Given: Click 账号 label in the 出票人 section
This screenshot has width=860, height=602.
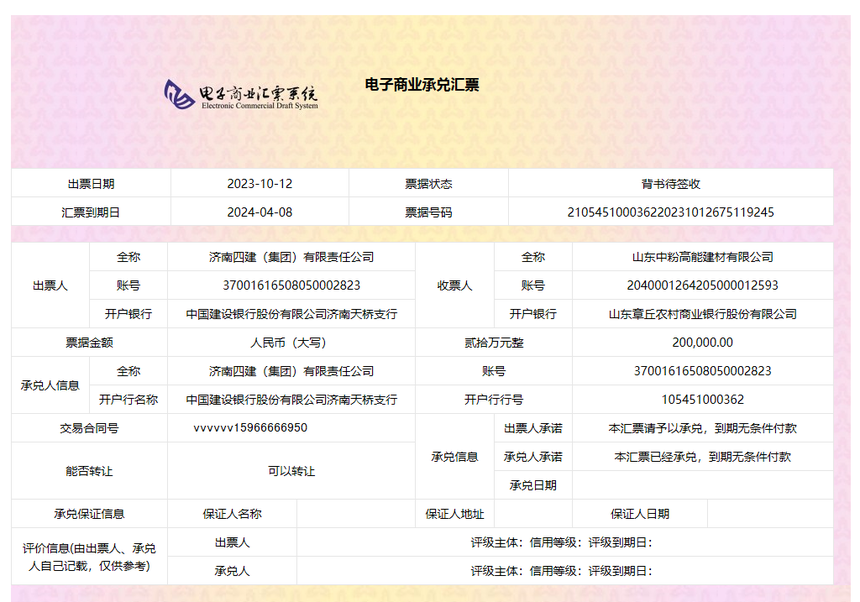Looking at the screenshot, I should pyautogui.click(x=128, y=285).
